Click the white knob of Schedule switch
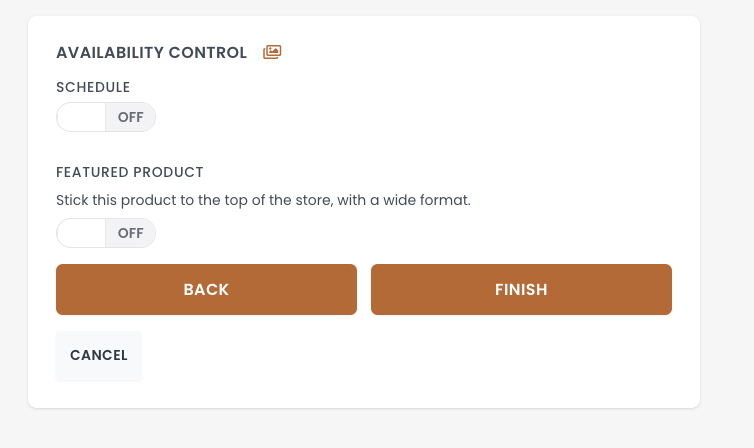The width and height of the screenshot is (754, 448). (x=82, y=117)
